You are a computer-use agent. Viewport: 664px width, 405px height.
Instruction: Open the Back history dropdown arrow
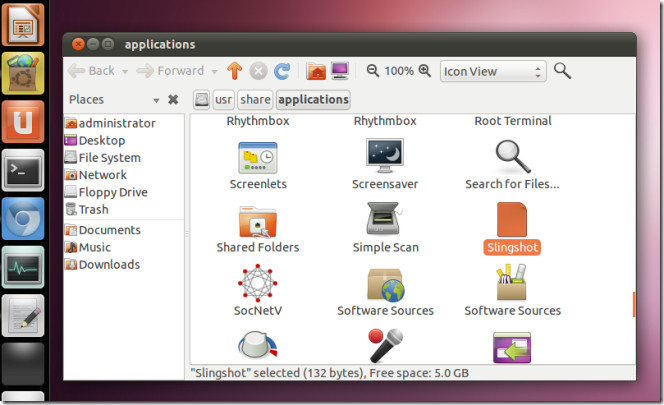point(125,72)
